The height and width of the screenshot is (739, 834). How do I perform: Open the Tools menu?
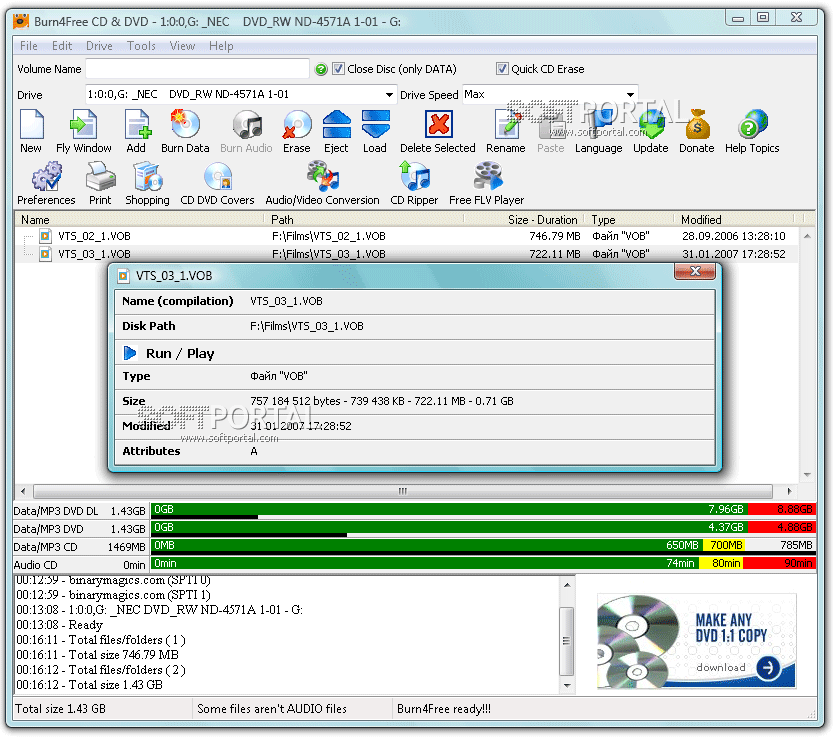[141, 45]
